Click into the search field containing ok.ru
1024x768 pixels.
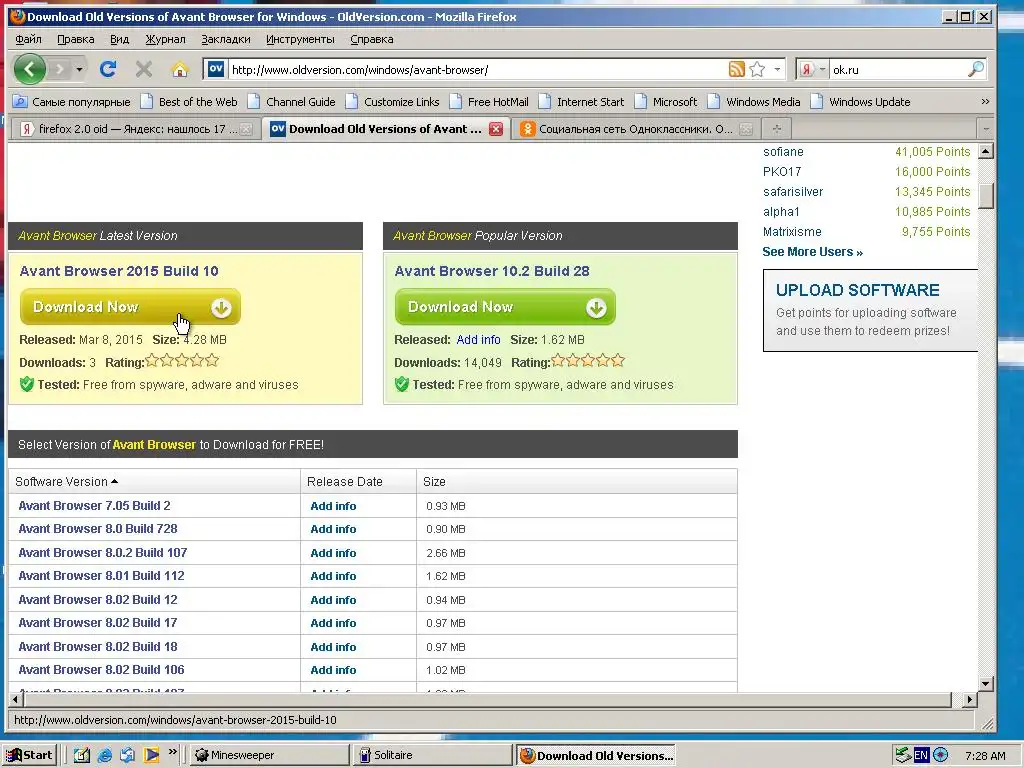coord(897,69)
